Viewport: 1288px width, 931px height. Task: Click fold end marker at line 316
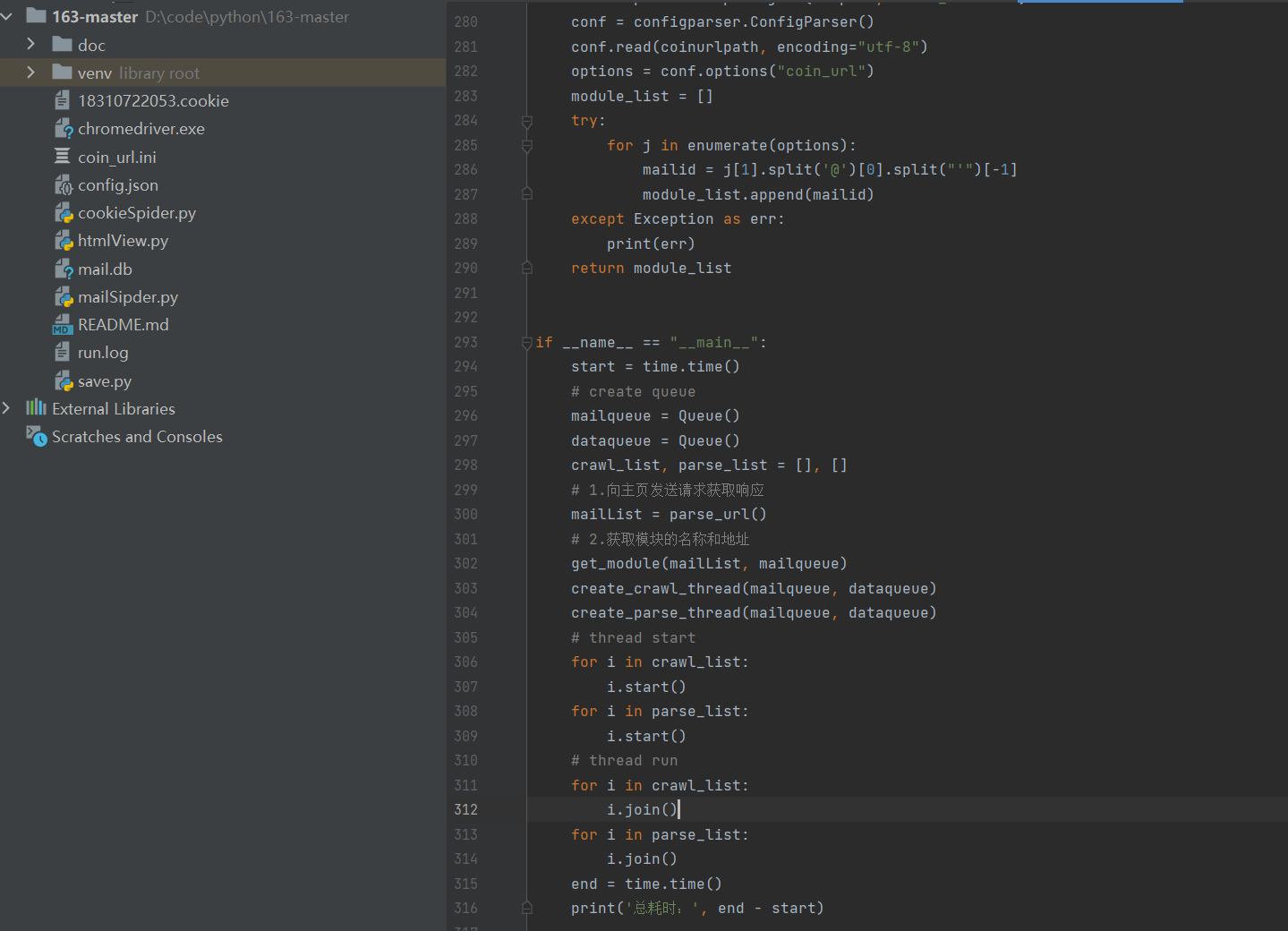[x=527, y=908]
